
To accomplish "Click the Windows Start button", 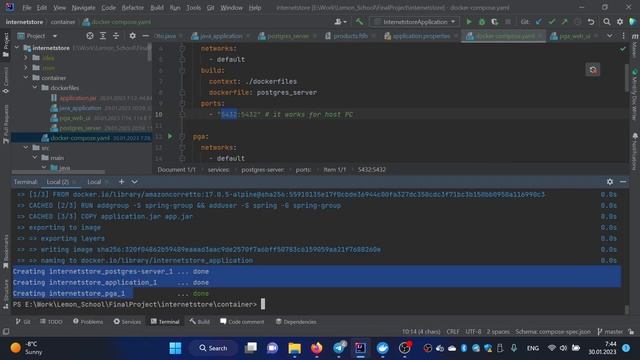I will point(175,348).
